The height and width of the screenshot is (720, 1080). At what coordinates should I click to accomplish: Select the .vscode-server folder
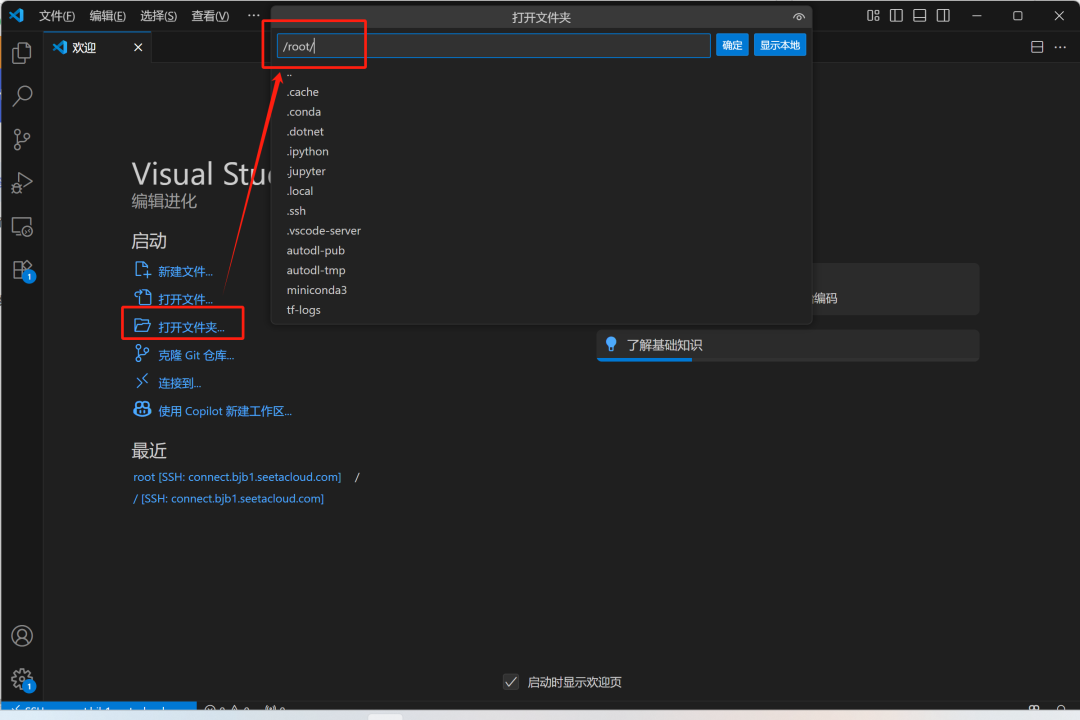[x=541, y=231]
